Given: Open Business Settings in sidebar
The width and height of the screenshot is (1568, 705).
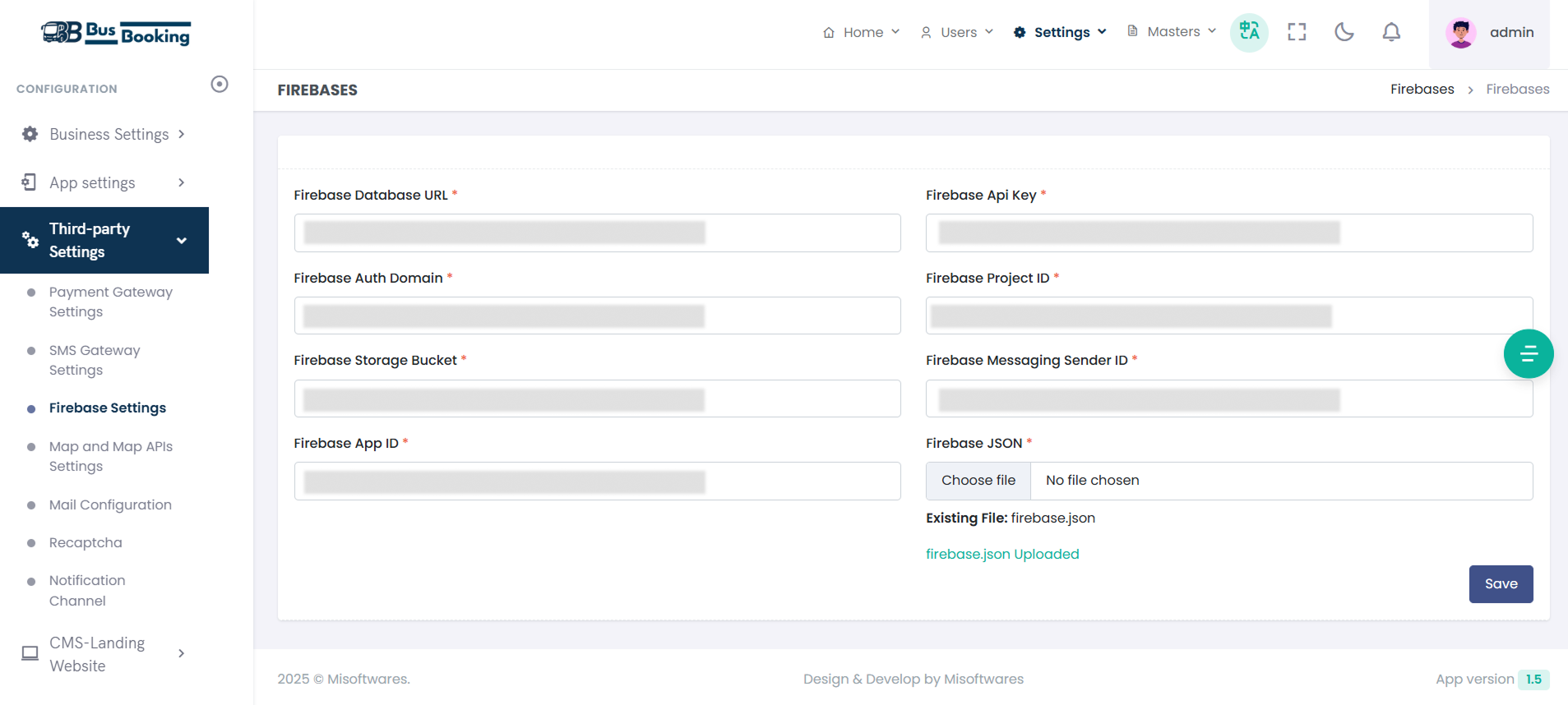Looking at the screenshot, I should (104, 134).
